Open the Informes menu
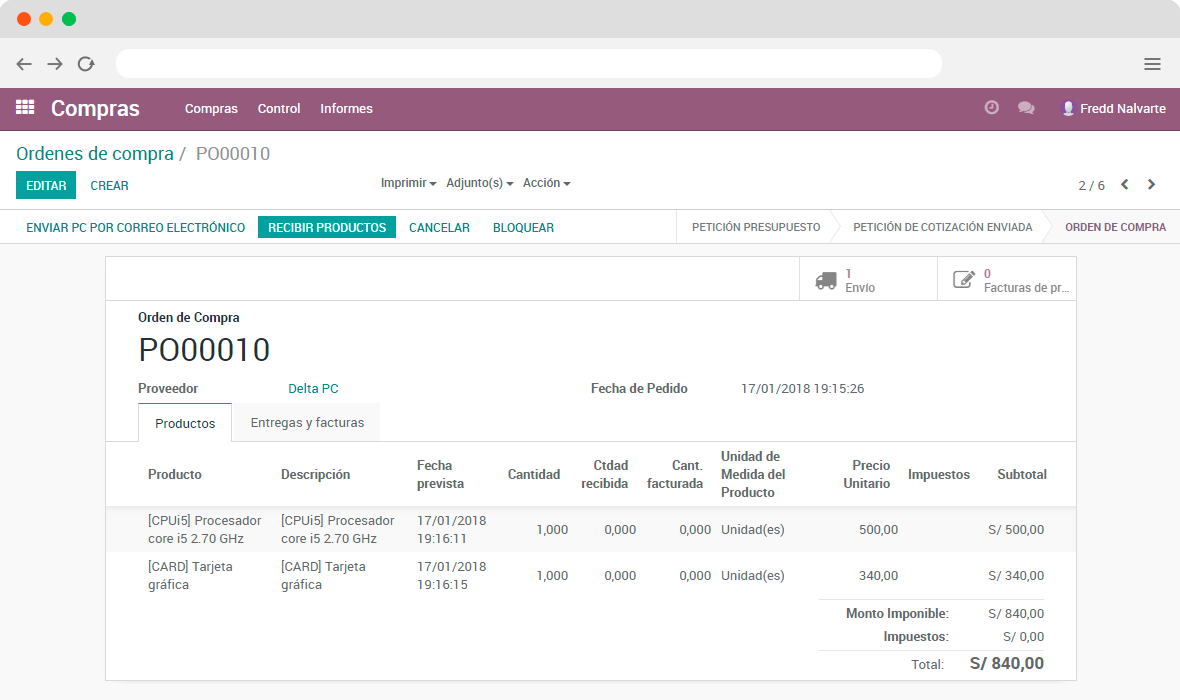 coord(346,108)
